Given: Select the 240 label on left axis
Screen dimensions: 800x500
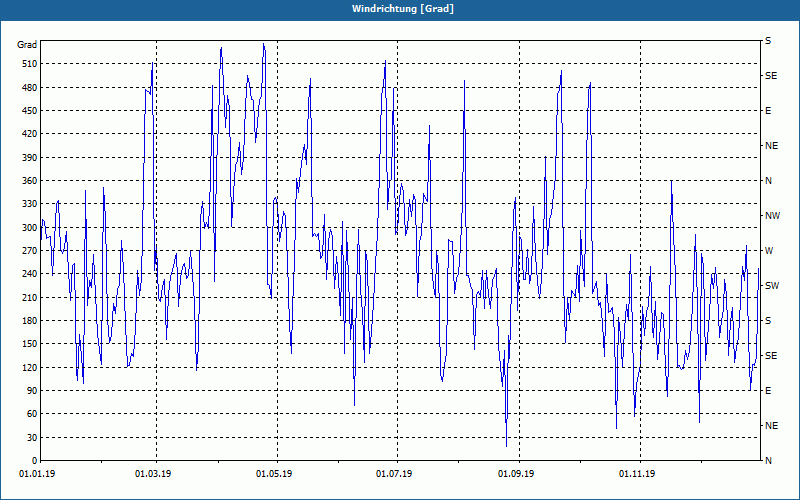Looking at the screenshot, I should 29,273.
